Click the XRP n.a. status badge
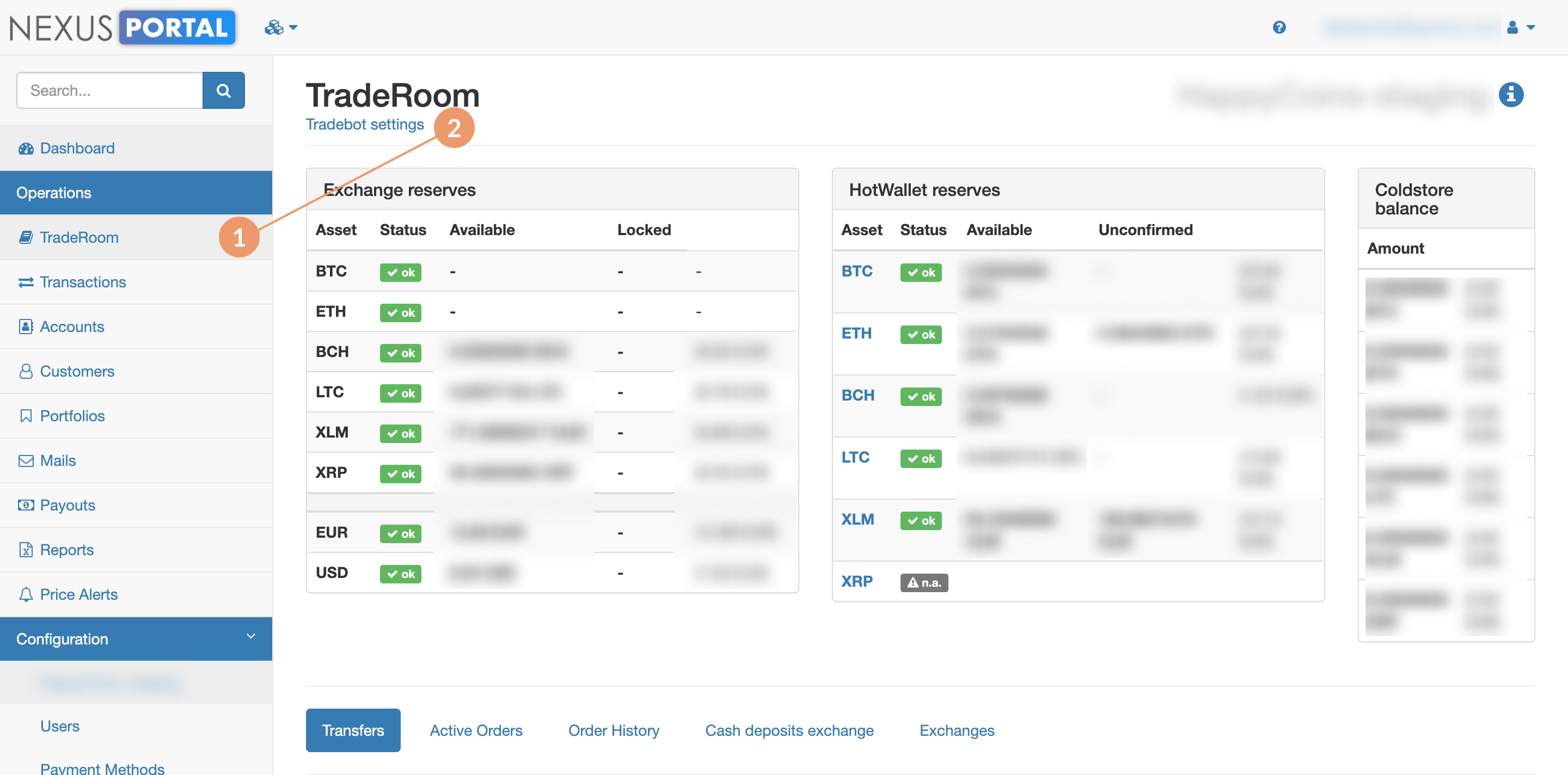The height and width of the screenshot is (775, 1568). 924,582
